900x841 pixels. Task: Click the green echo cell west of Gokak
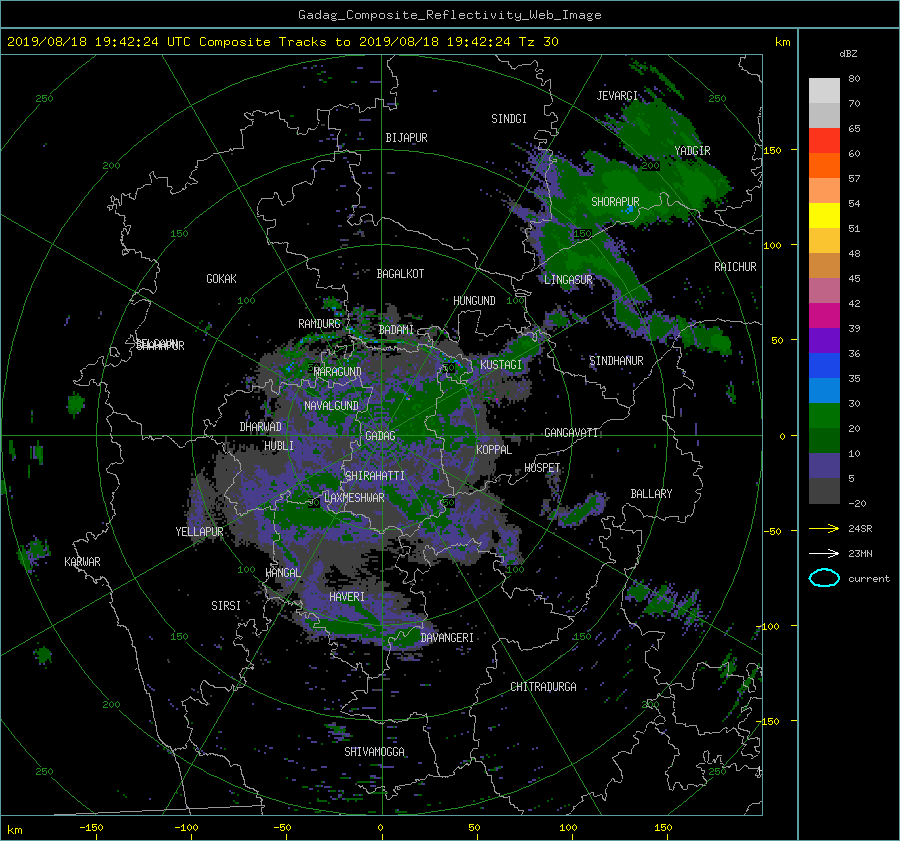[75, 404]
